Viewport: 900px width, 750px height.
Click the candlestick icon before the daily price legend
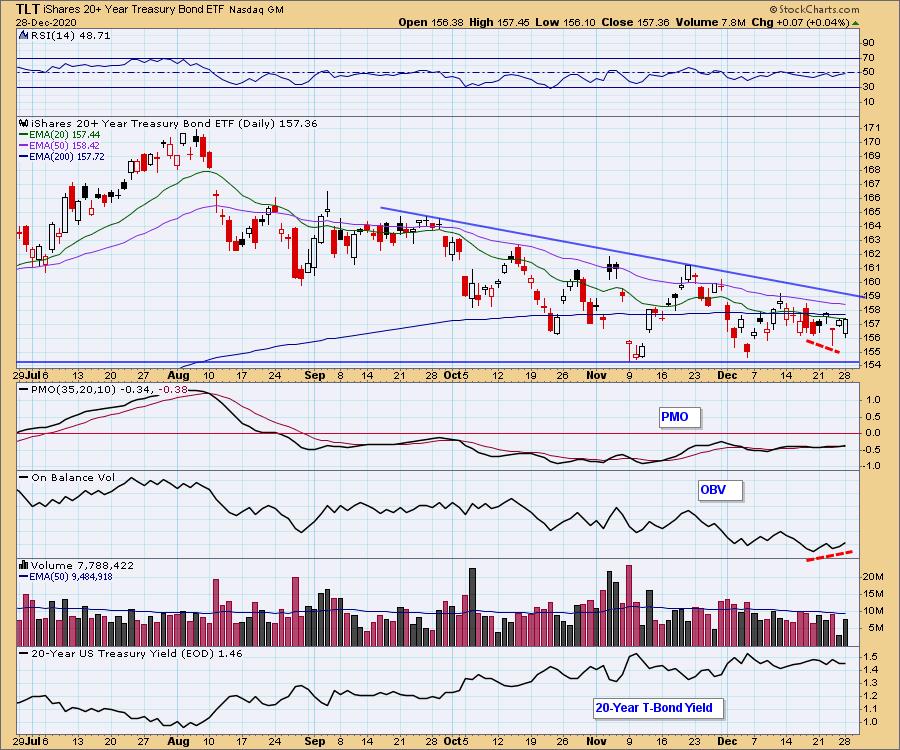24,123
